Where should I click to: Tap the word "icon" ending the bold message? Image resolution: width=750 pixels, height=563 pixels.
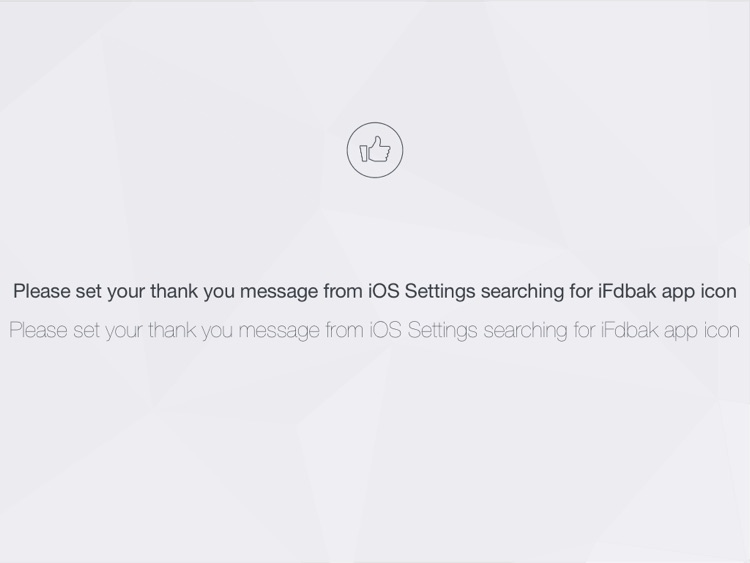point(717,291)
